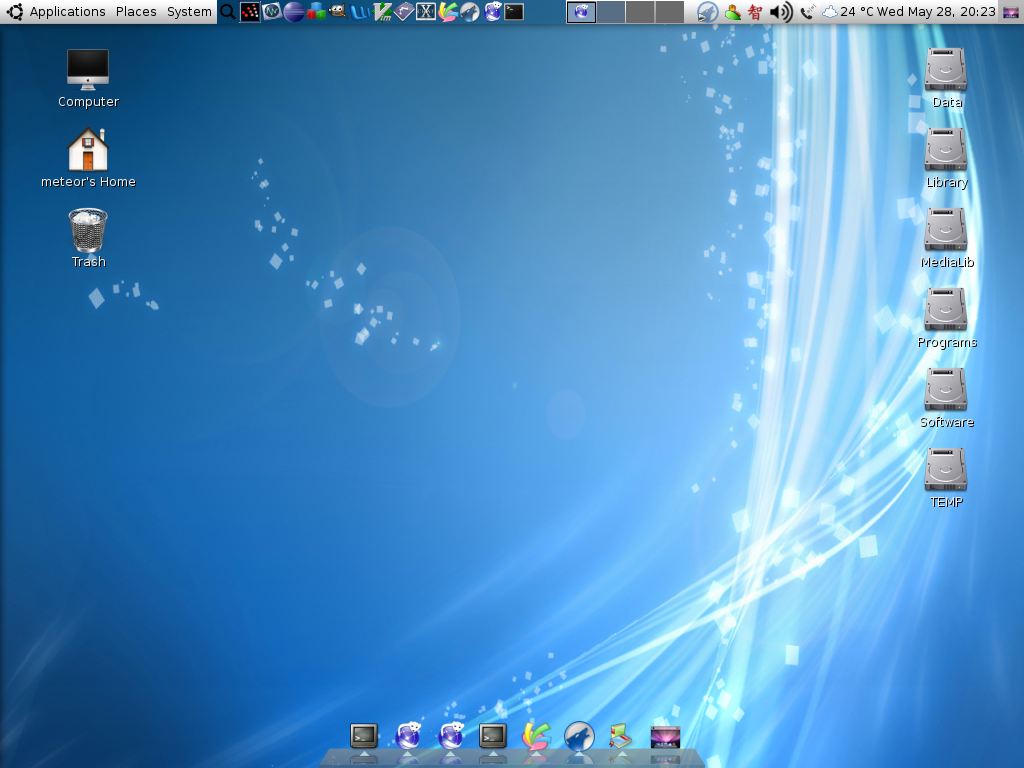This screenshot has height=768, width=1024.
Task: Switch to the fourth workspace
Action: [x=669, y=12]
